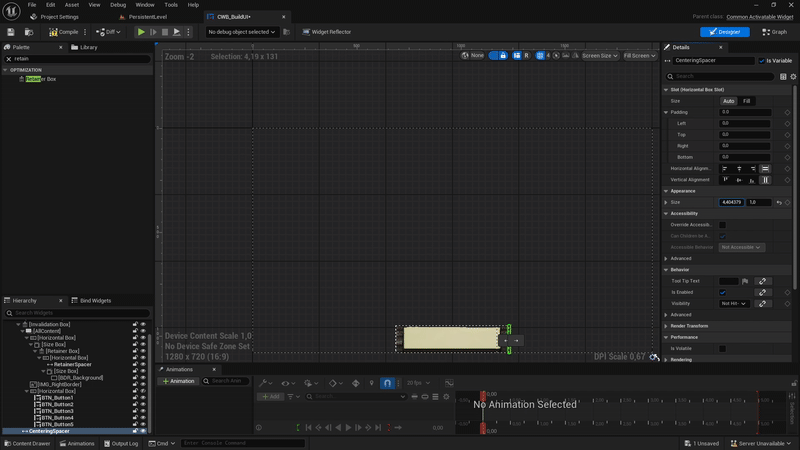The width and height of the screenshot is (800, 450).
Task: Switch to the Graph view
Action: (776, 32)
